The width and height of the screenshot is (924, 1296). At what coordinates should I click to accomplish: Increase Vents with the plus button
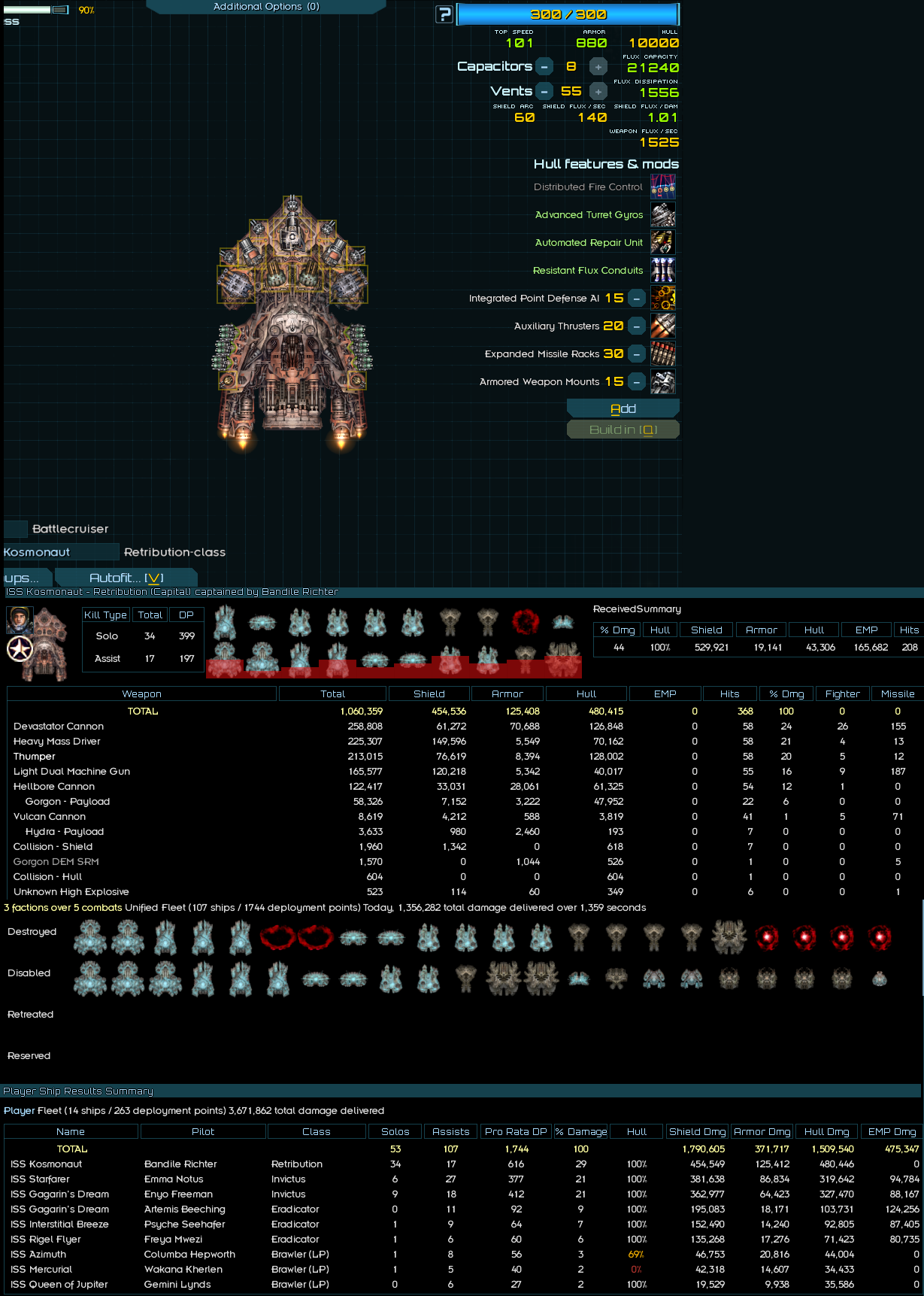coord(598,92)
